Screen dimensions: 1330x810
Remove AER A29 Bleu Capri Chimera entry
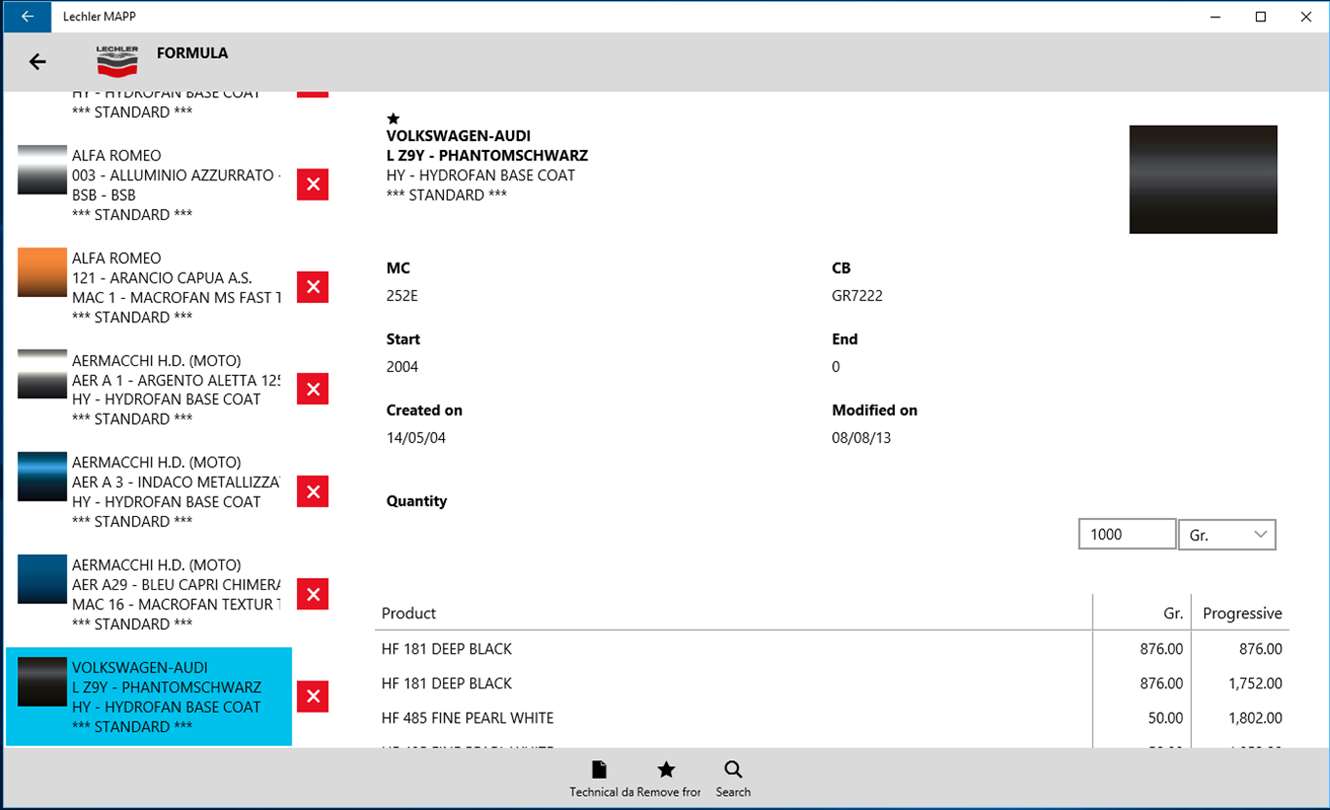(313, 594)
